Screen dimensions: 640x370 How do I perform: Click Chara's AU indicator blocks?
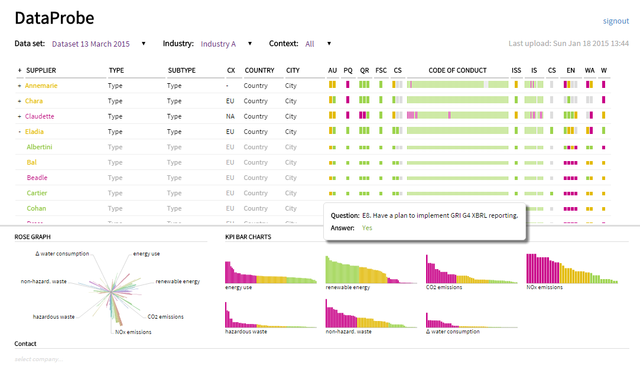(x=333, y=100)
